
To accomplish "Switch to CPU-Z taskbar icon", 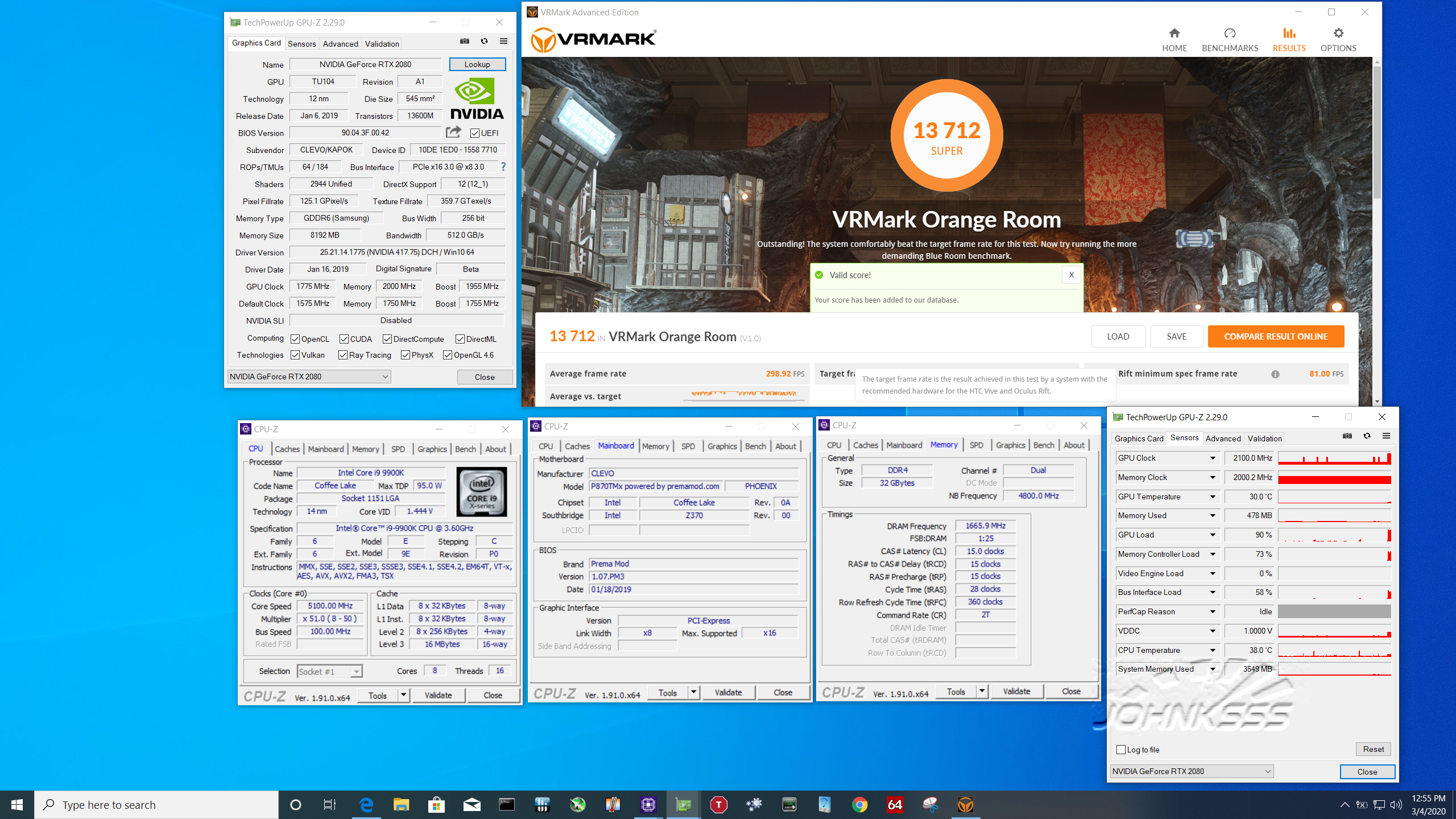I will click(x=648, y=805).
